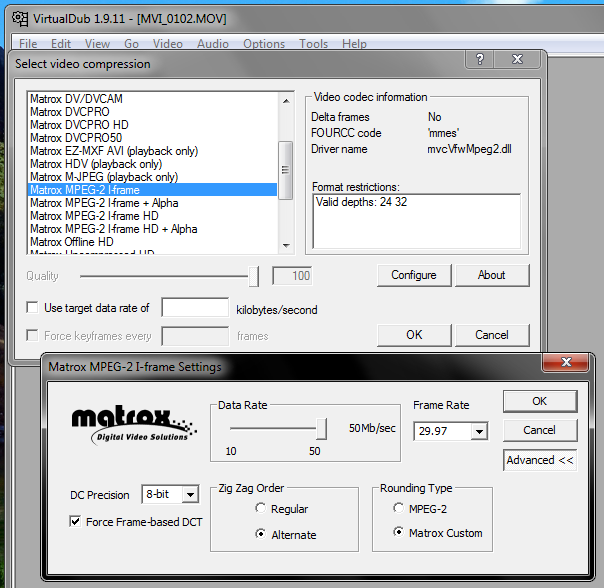Select Matrox DV/DVCAM codec

click(x=153, y=99)
